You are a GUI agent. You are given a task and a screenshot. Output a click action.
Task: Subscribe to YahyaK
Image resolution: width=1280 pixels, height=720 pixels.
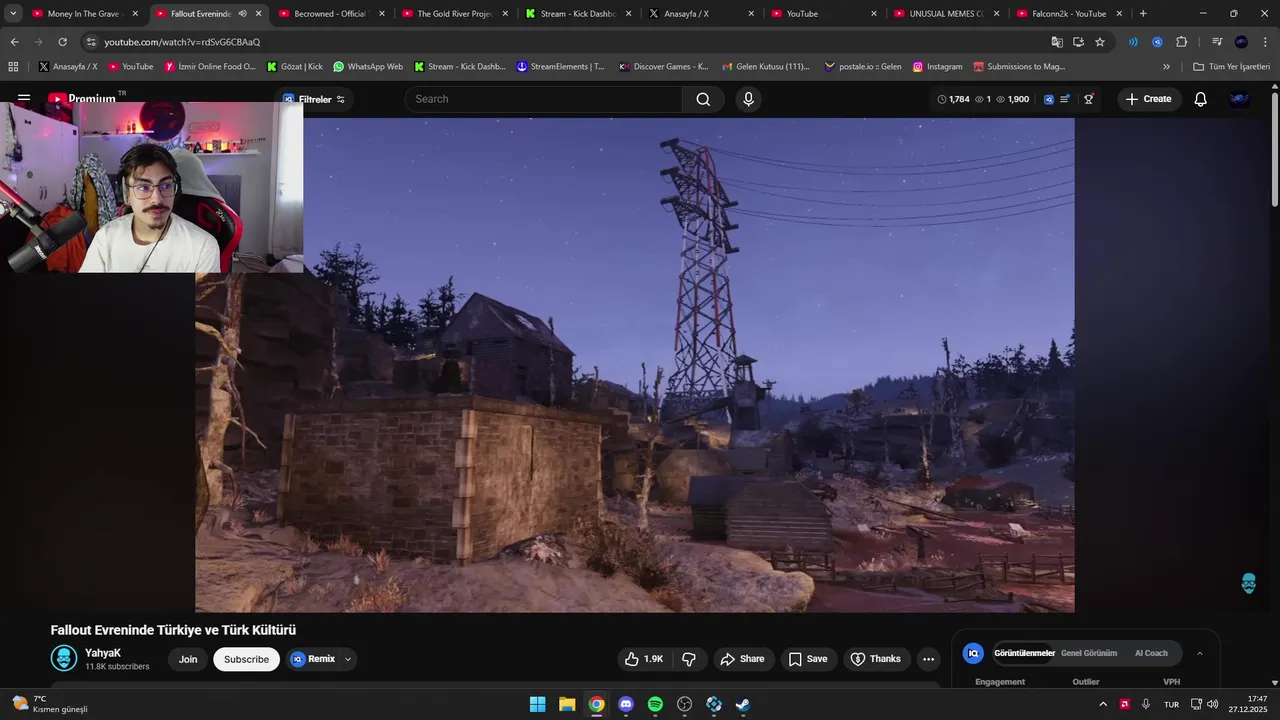pos(246,659)
